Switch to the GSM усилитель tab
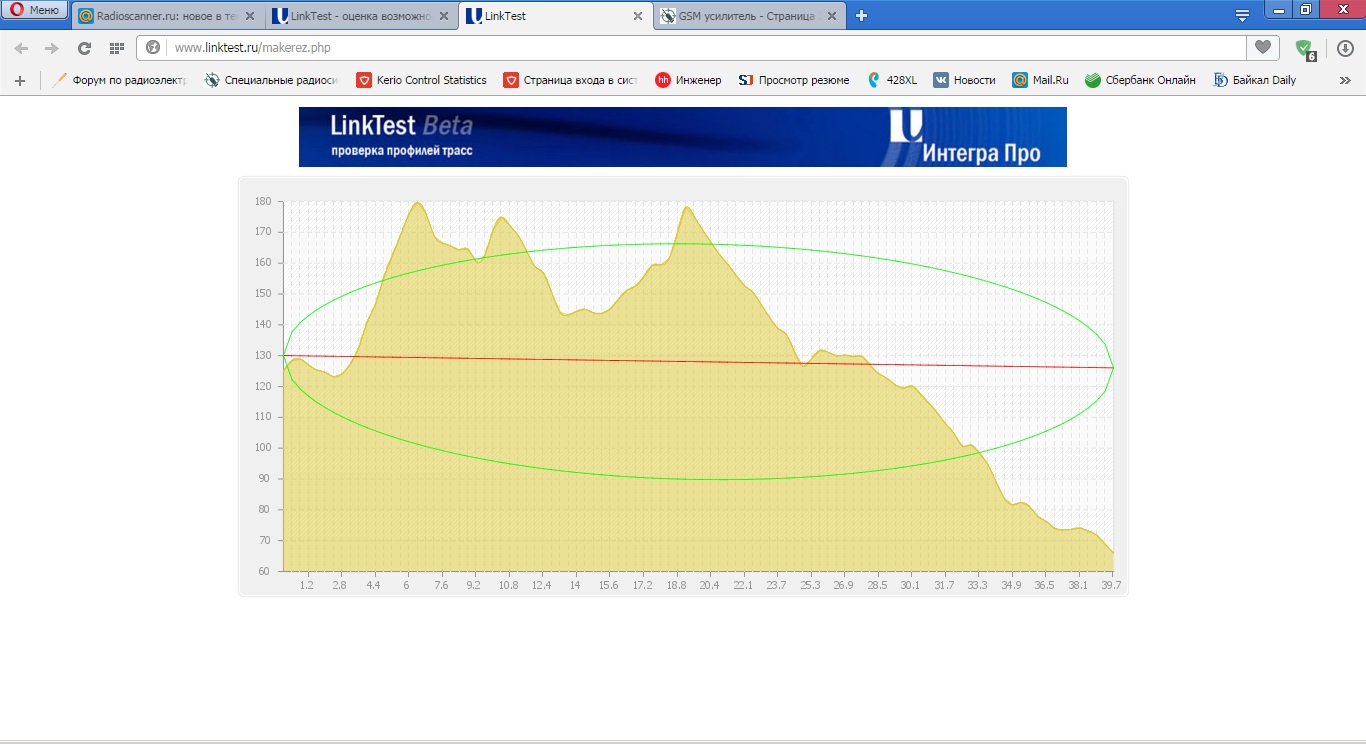 pos(750,16)
